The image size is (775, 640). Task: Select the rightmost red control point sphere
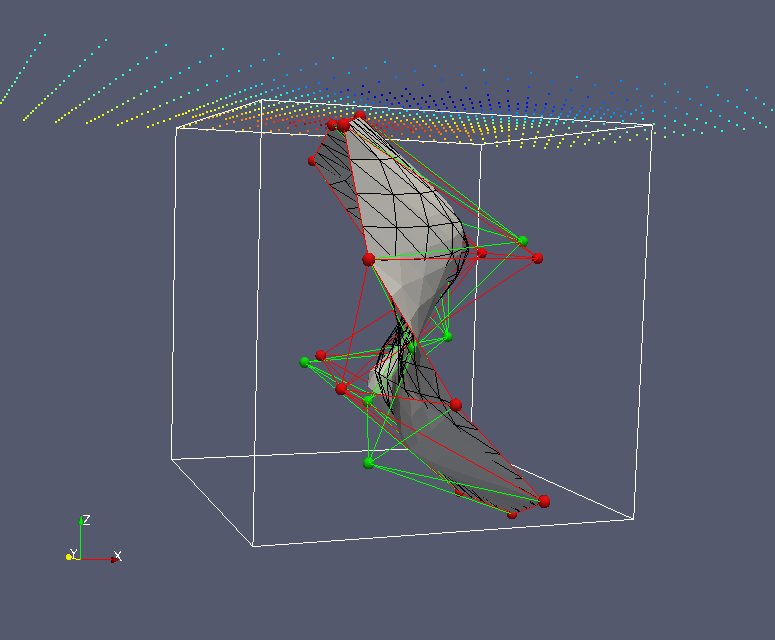point(544,502)
